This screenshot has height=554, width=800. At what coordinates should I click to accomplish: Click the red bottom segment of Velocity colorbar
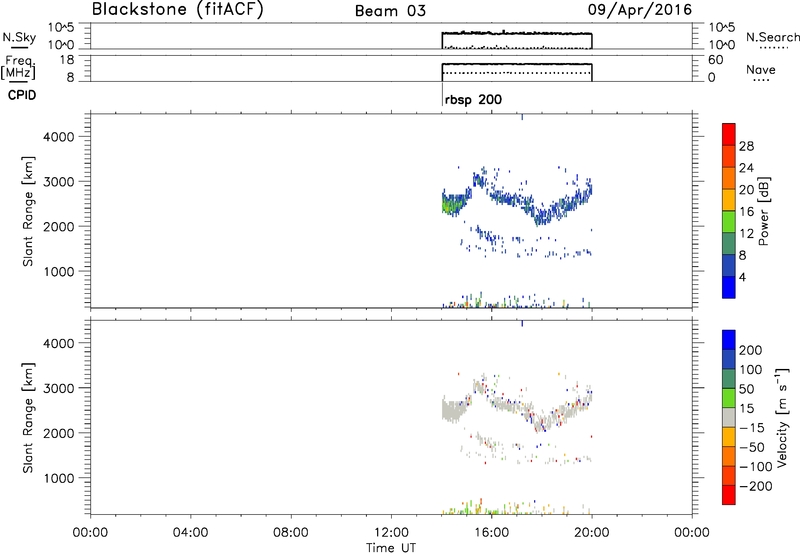click(x=729, y=495)
